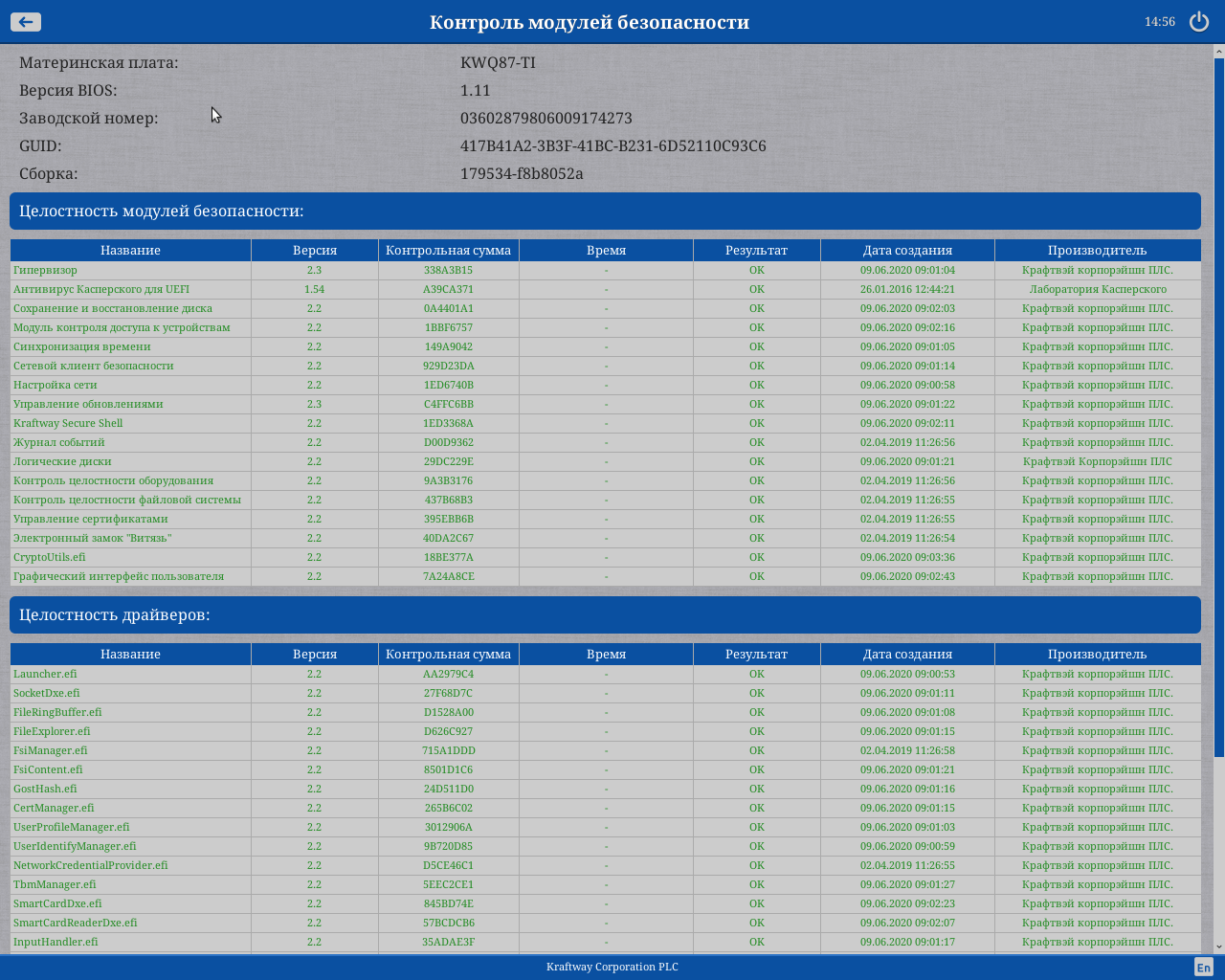Click the back arrow button
The image size is (1225, 980).
[x=26, y=22]
